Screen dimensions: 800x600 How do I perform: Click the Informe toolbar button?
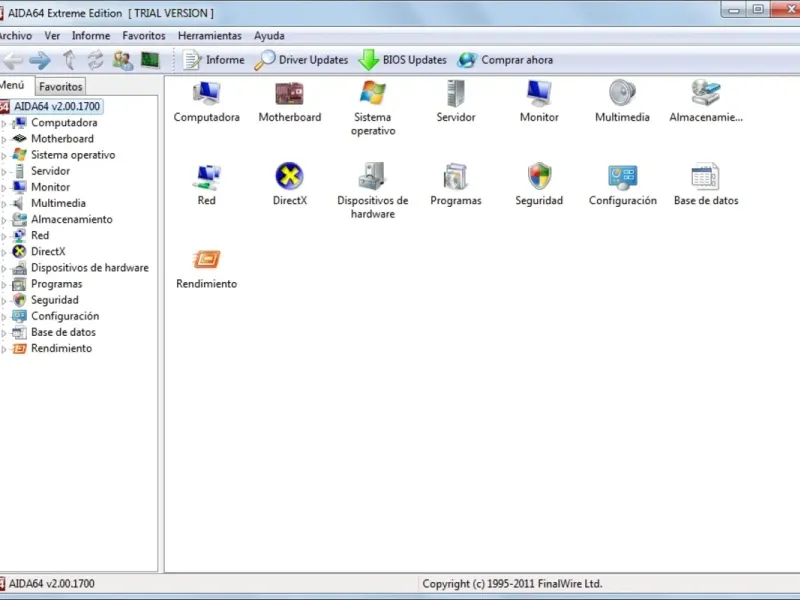point(214,60)
